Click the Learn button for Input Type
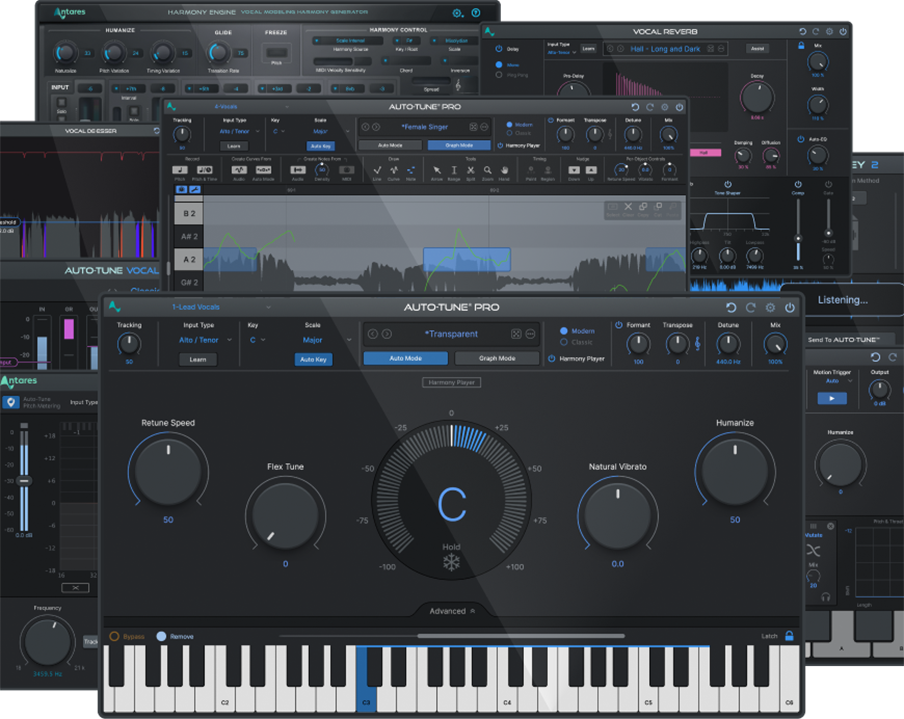Screen dimensions: 904x719 tap(200, 359)
